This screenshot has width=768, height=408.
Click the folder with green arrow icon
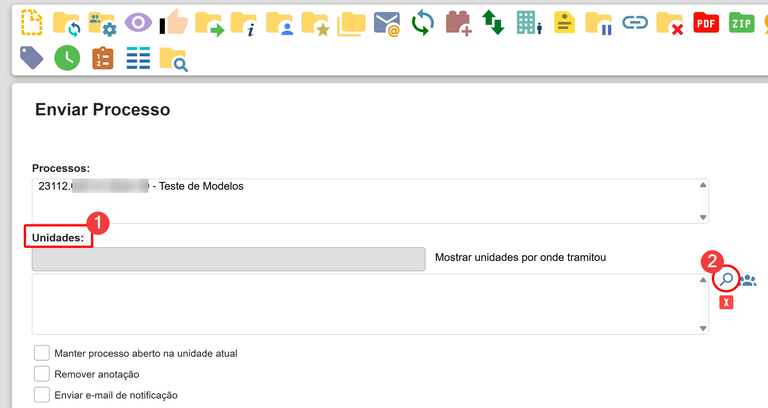click(209, 24)
